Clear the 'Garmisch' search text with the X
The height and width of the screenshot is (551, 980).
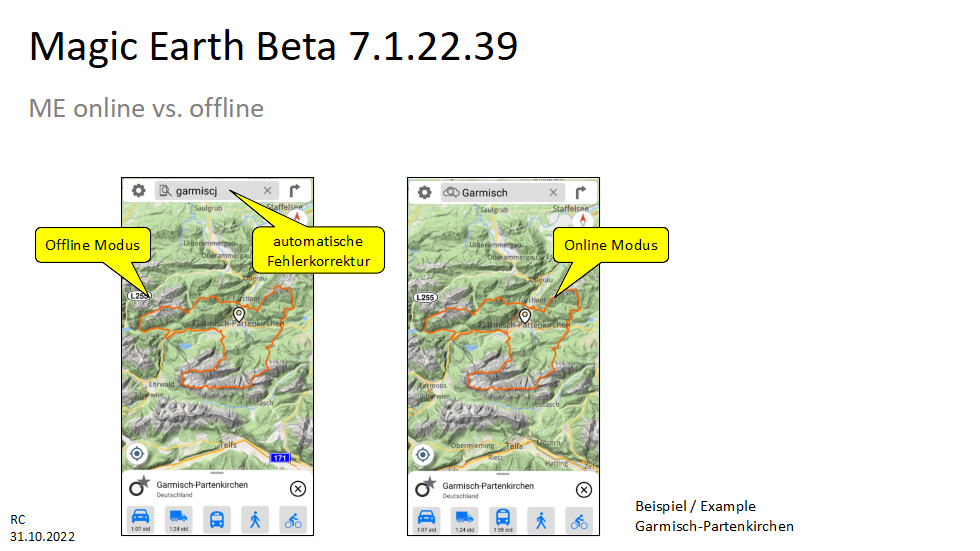click(553, 192)
